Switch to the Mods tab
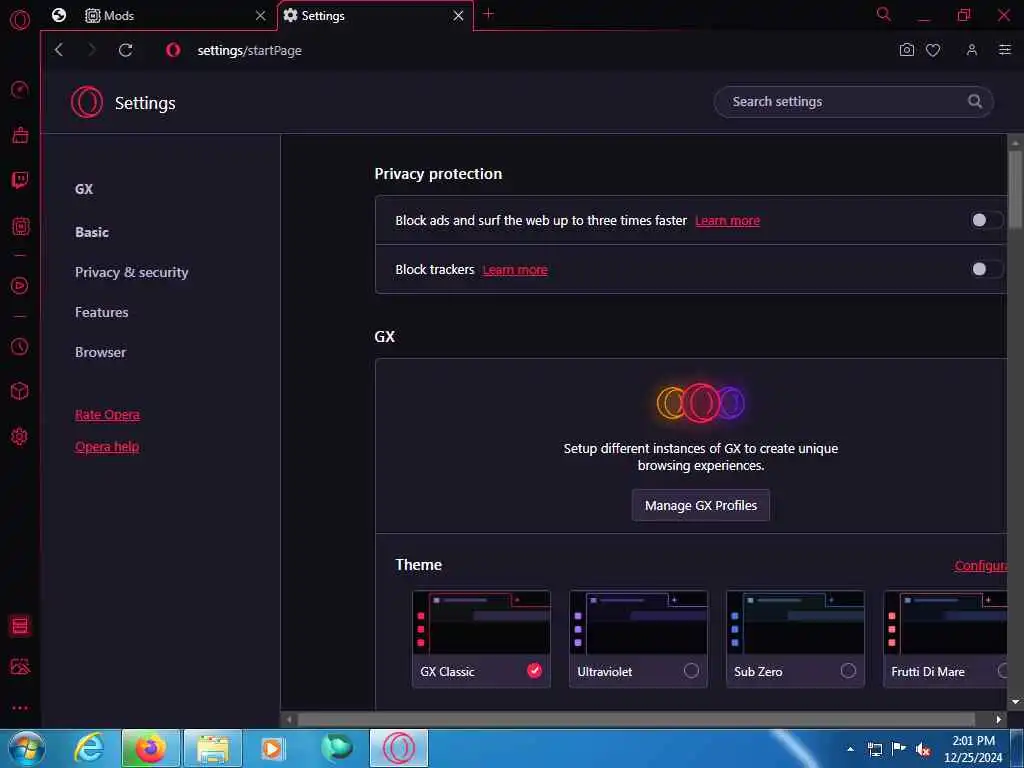 tap(176, 16)
